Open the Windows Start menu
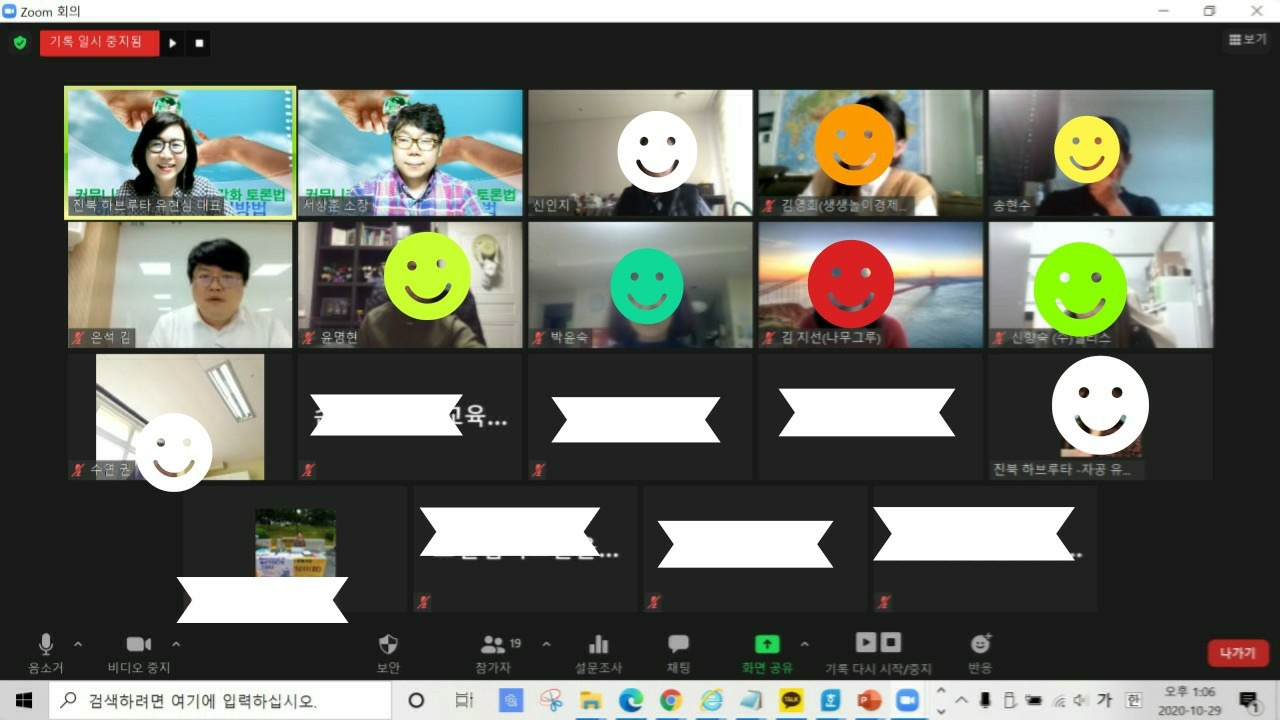1280x720 pixels. (x=24, y=700)
